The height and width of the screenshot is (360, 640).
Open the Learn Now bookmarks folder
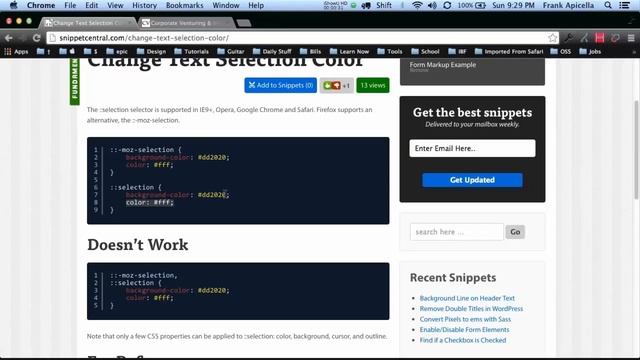[x=349, y=51]
